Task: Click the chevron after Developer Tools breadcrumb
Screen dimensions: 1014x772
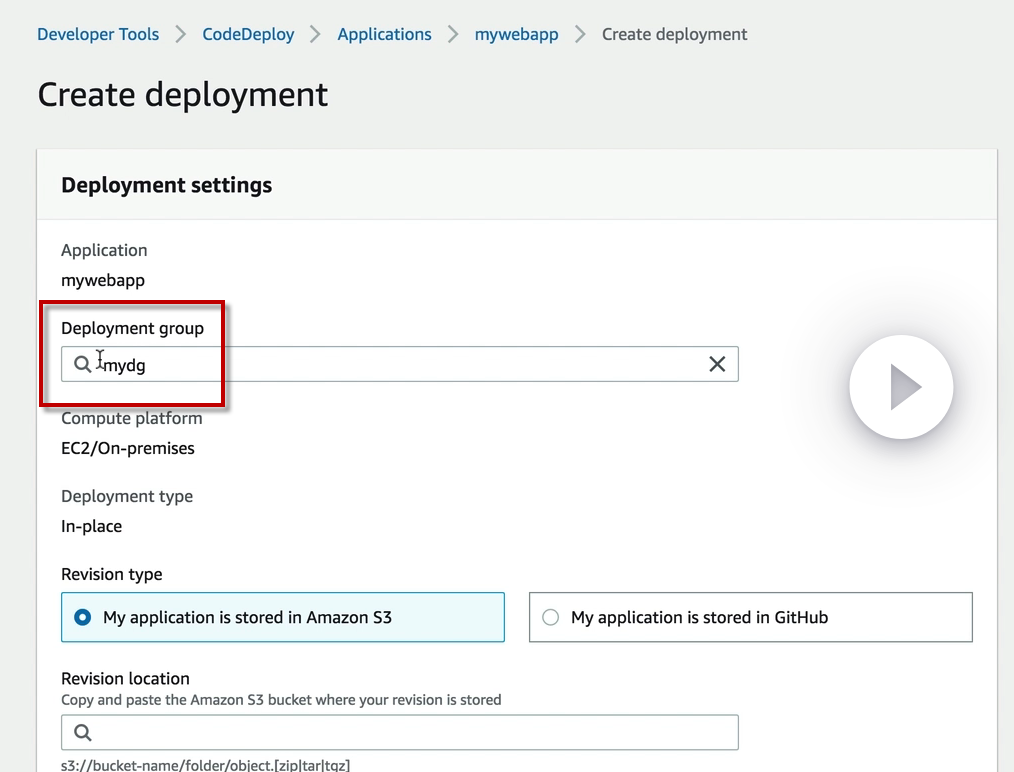Action: pyautogui.click(x=181, y=34)
